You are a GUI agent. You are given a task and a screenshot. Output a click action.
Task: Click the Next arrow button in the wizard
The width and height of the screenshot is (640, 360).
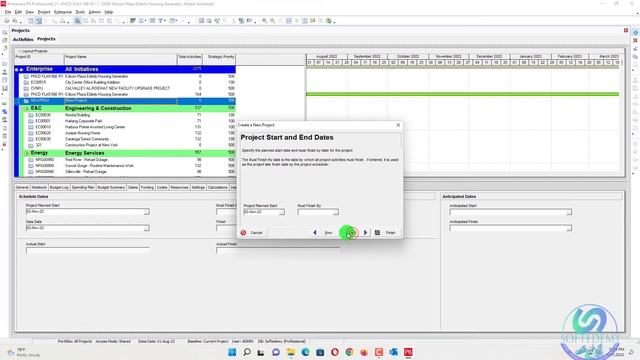click(x=365, y=233)
